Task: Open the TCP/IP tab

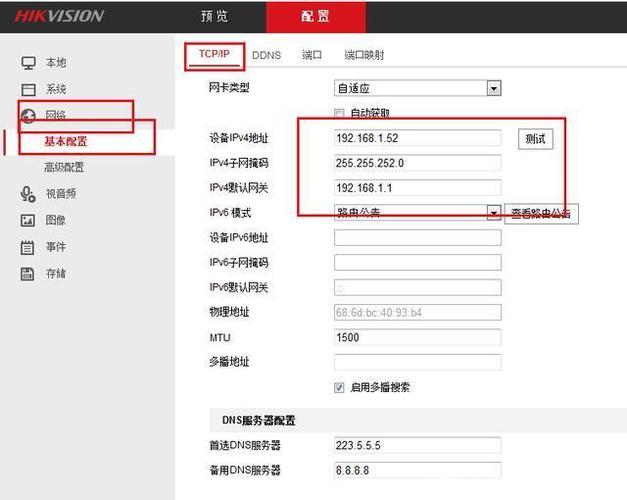Action: [x=214, y=54]
